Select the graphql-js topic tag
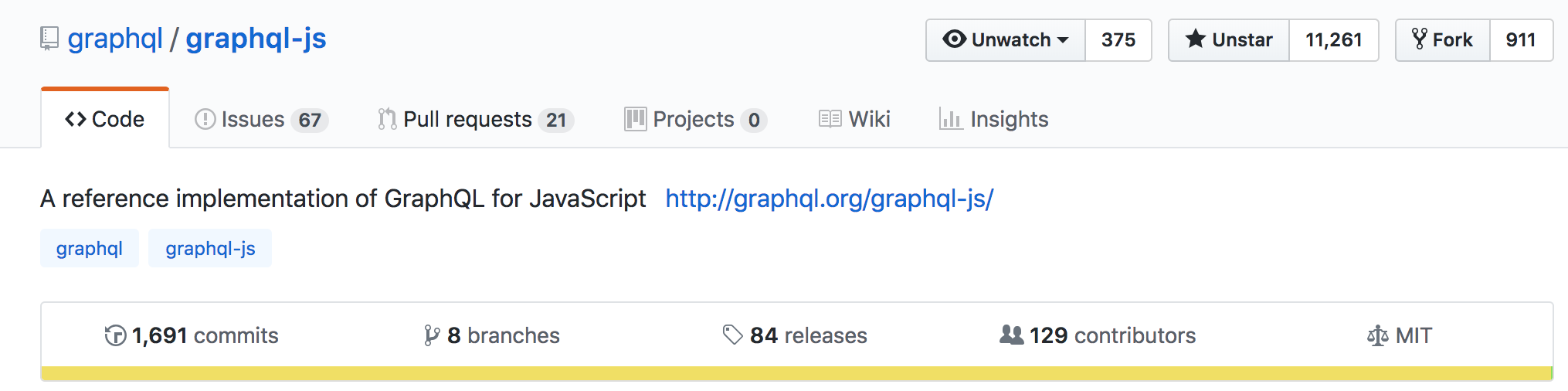The height and width of the screenshot is (391, 1568). tap(210, 248)
